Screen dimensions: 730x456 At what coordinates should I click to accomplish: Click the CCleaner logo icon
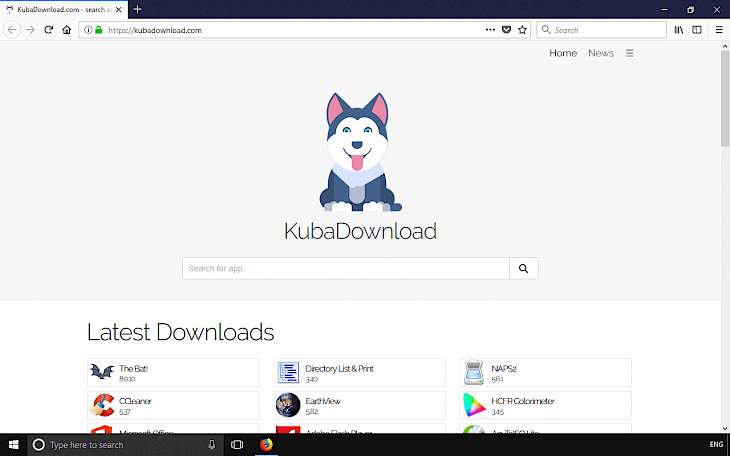pos(102,405)
